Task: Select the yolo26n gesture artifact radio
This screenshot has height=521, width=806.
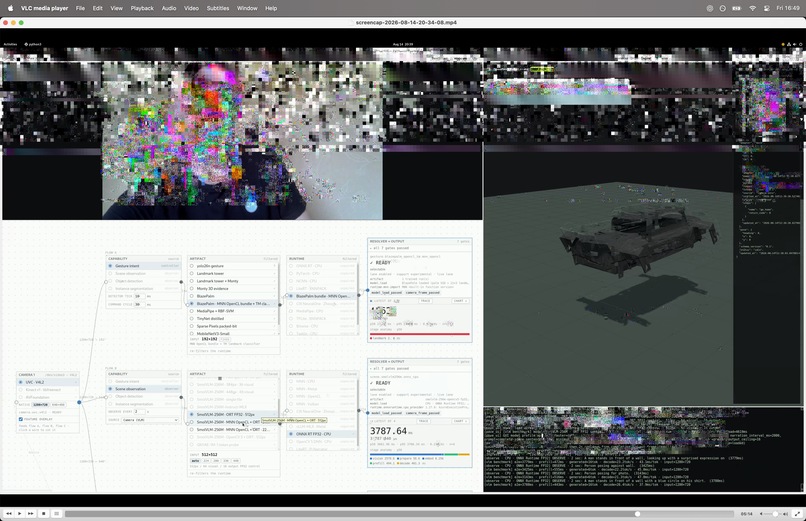Action: (192, 266)
